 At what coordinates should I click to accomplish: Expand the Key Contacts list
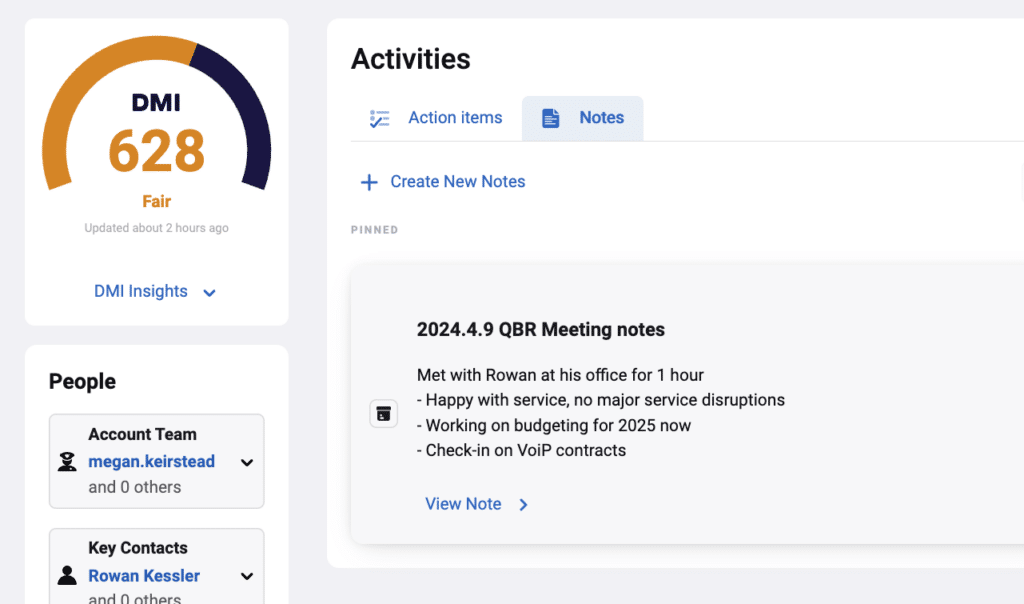(x=246, y=575)
